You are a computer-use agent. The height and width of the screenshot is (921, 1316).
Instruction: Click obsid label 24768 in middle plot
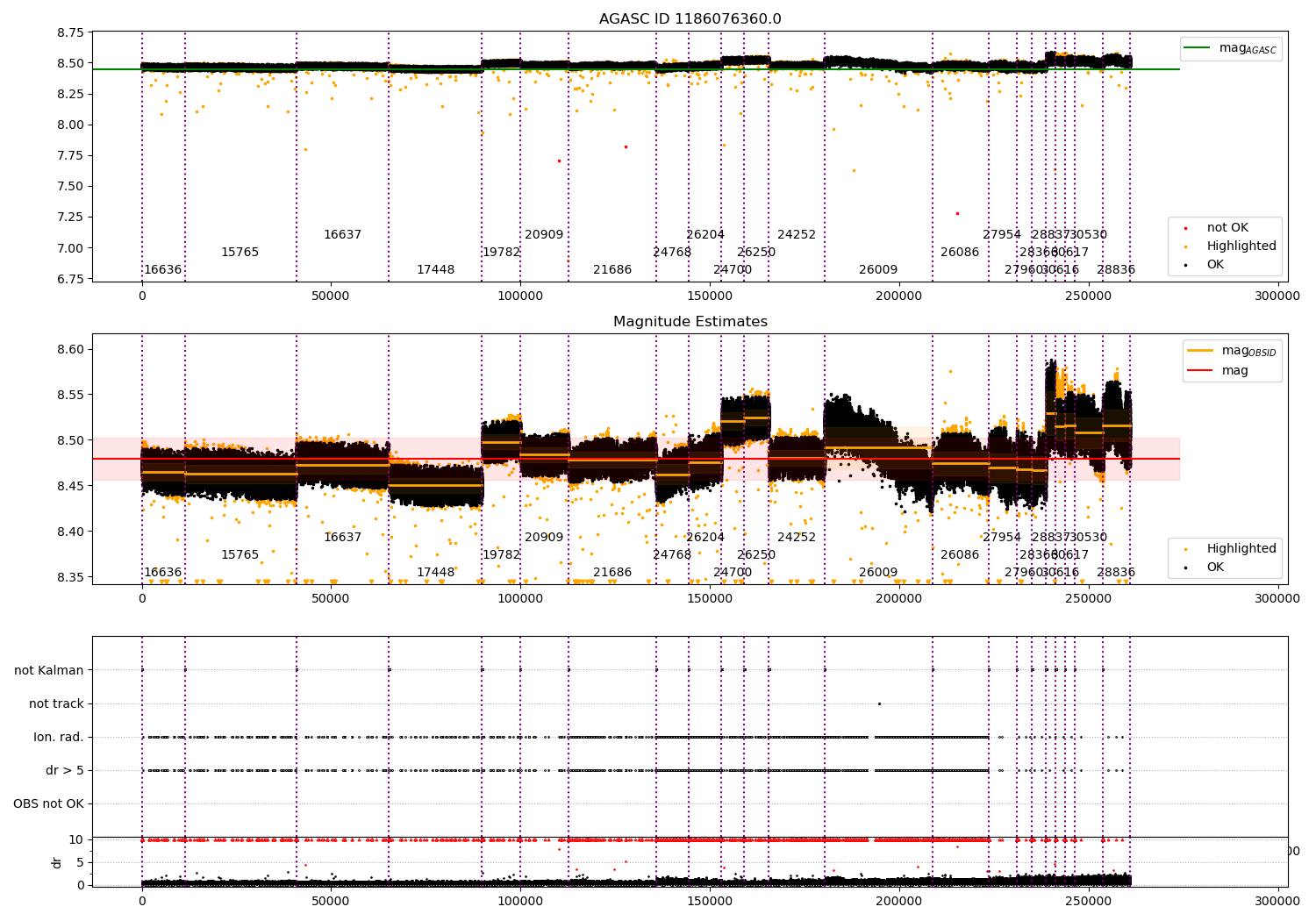click(x=672, y=555)
